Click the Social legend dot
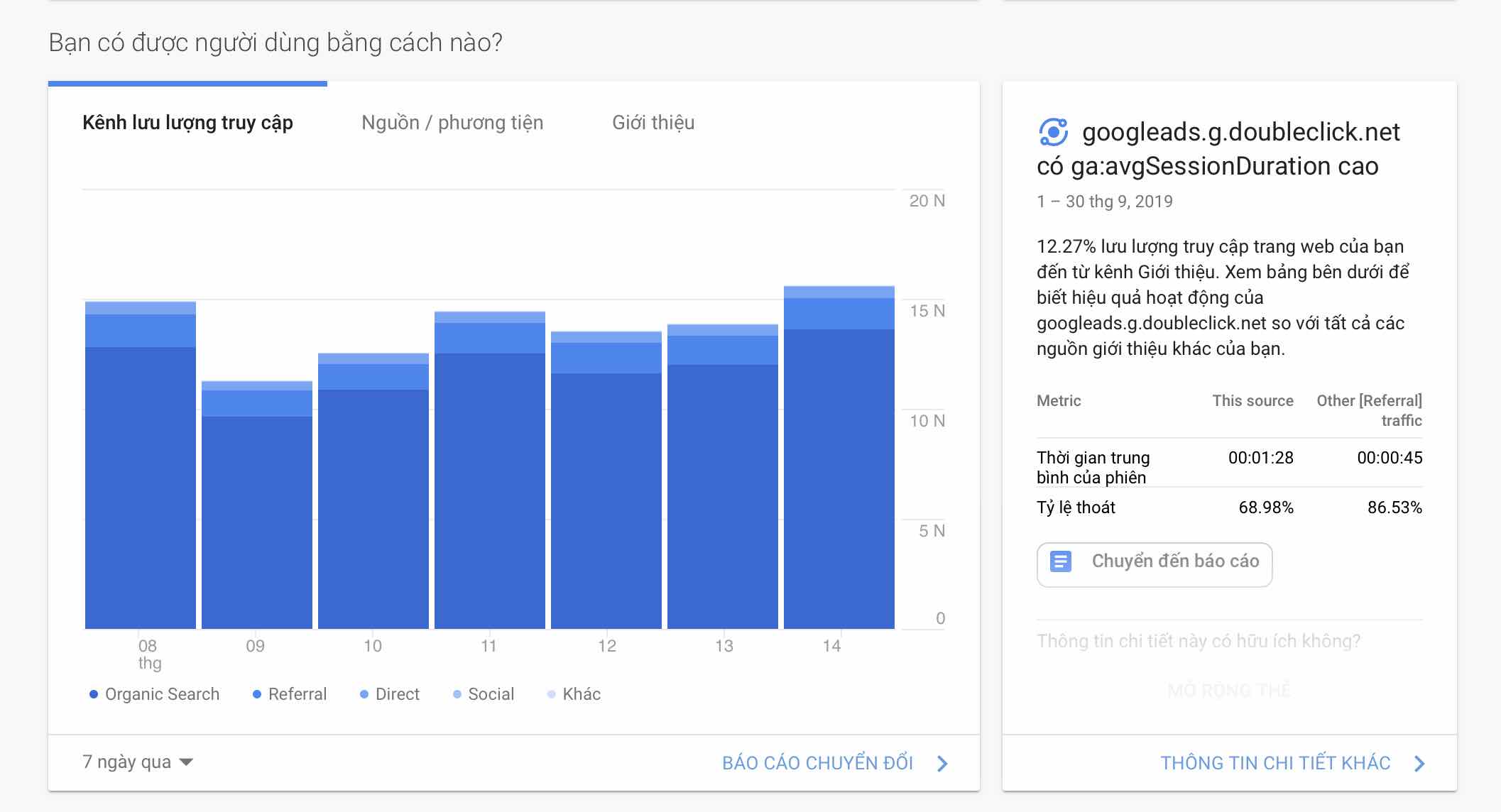1501x812 pixels. (x=457, y=694)
